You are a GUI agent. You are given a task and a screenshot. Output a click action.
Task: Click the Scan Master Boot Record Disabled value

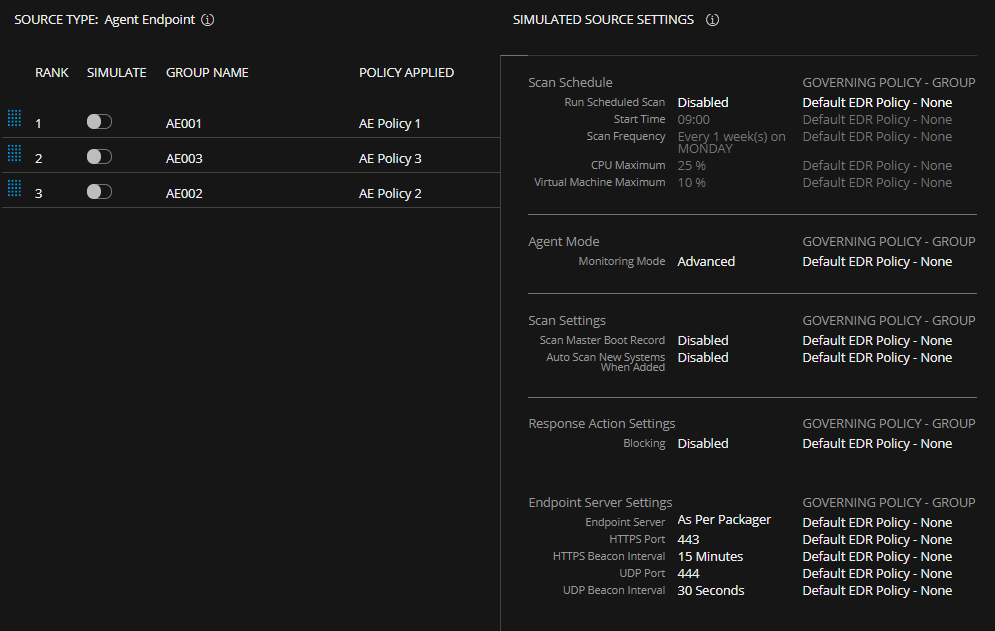(702, 340)
